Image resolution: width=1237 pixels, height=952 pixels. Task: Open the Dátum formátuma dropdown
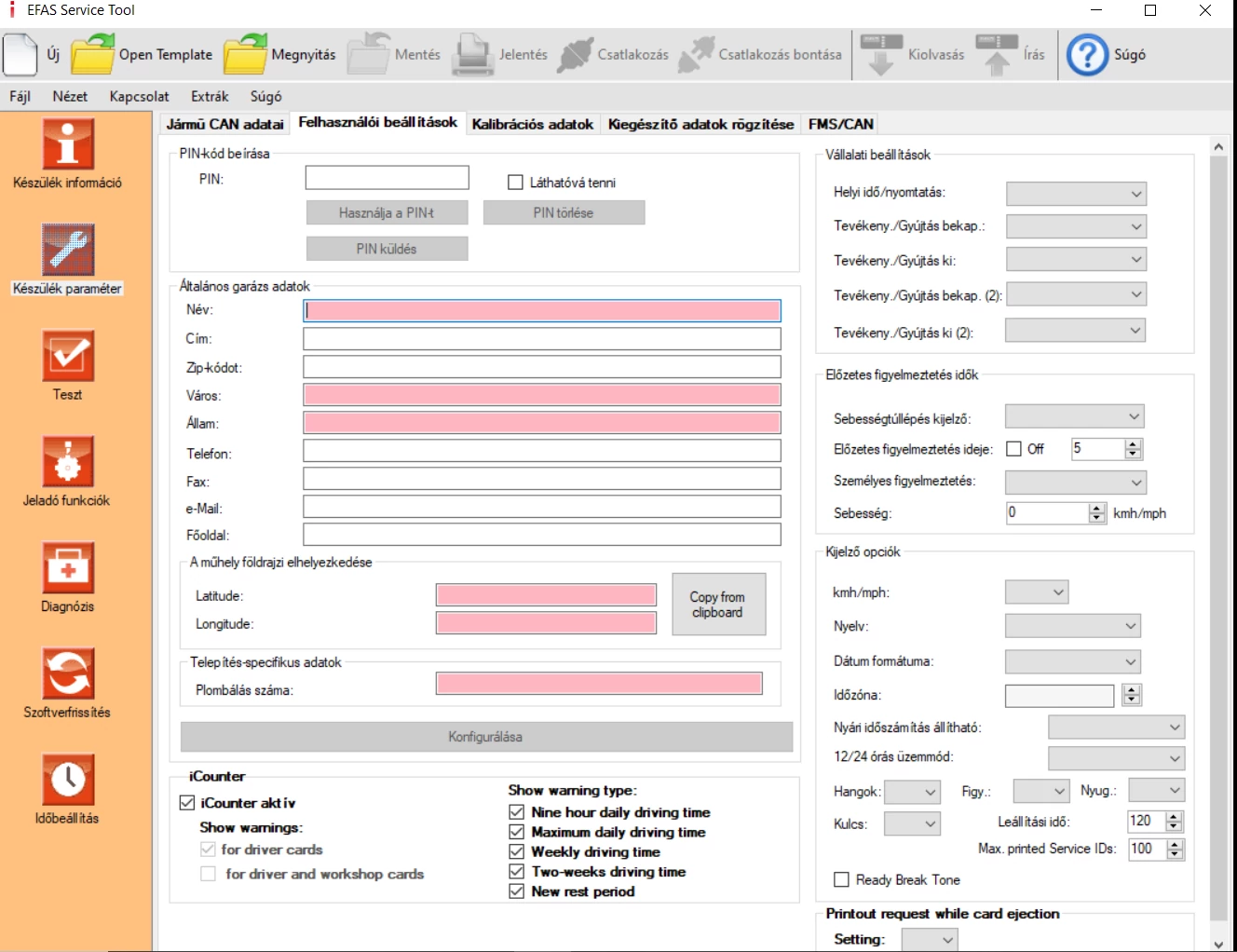coord(1073,661)
